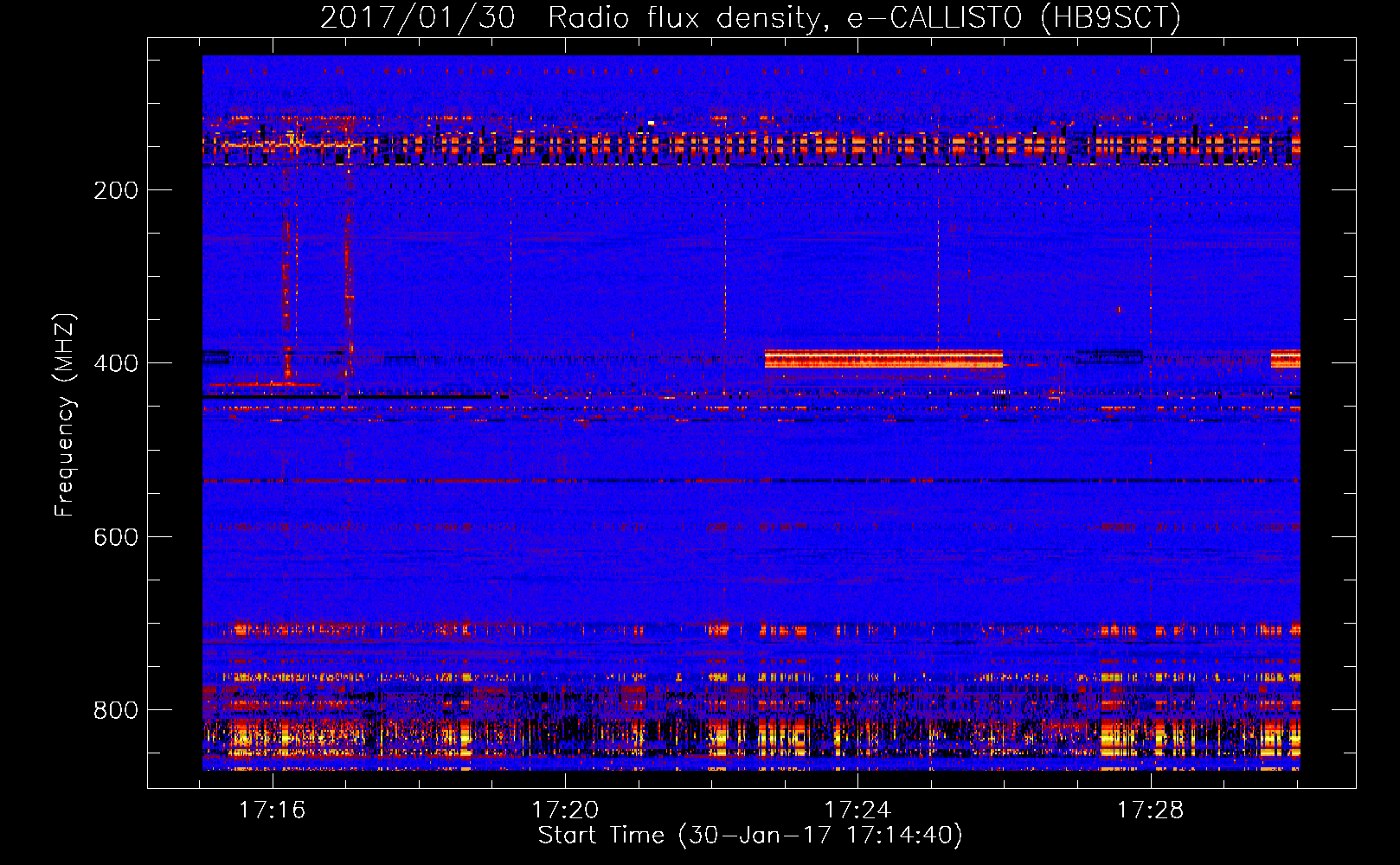Click the 17:16 time tick label
Image resolution: width=1400 pixels, height=865 pixels.
(273, 811)
